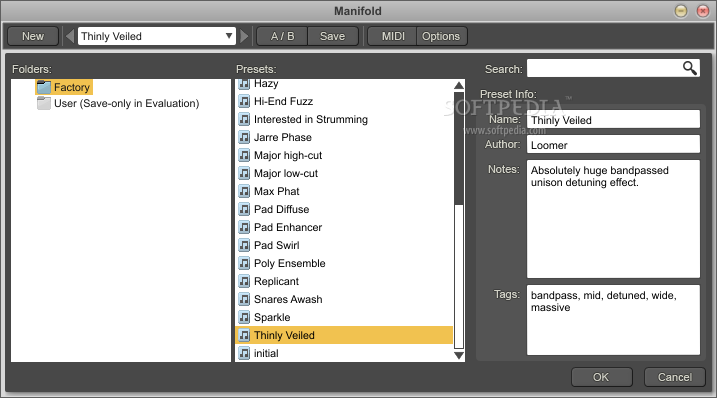Click the preset icon beside Pad Swirl
The height and width of the screenshot is (398, 717).
pyautogui.click(x=245, y=245)
